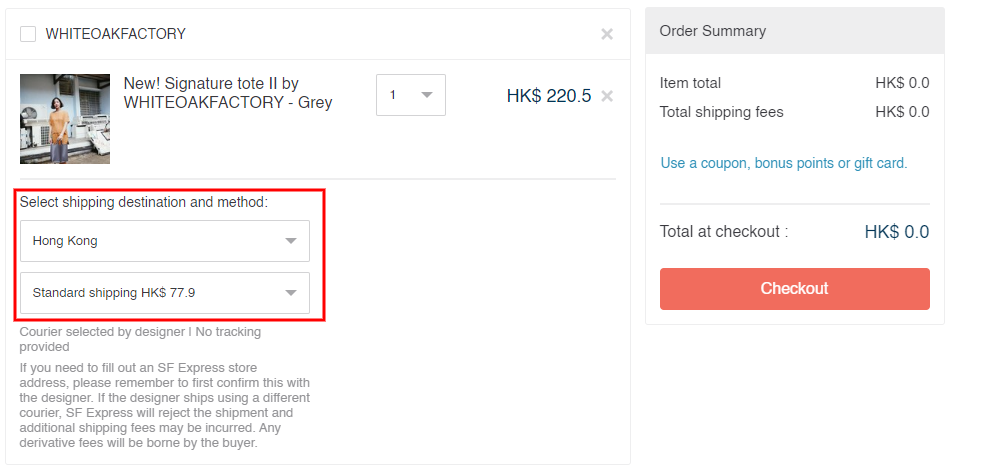Click the HK$ 220.5 item price
981x472 pixels.
tap(549, 96)
